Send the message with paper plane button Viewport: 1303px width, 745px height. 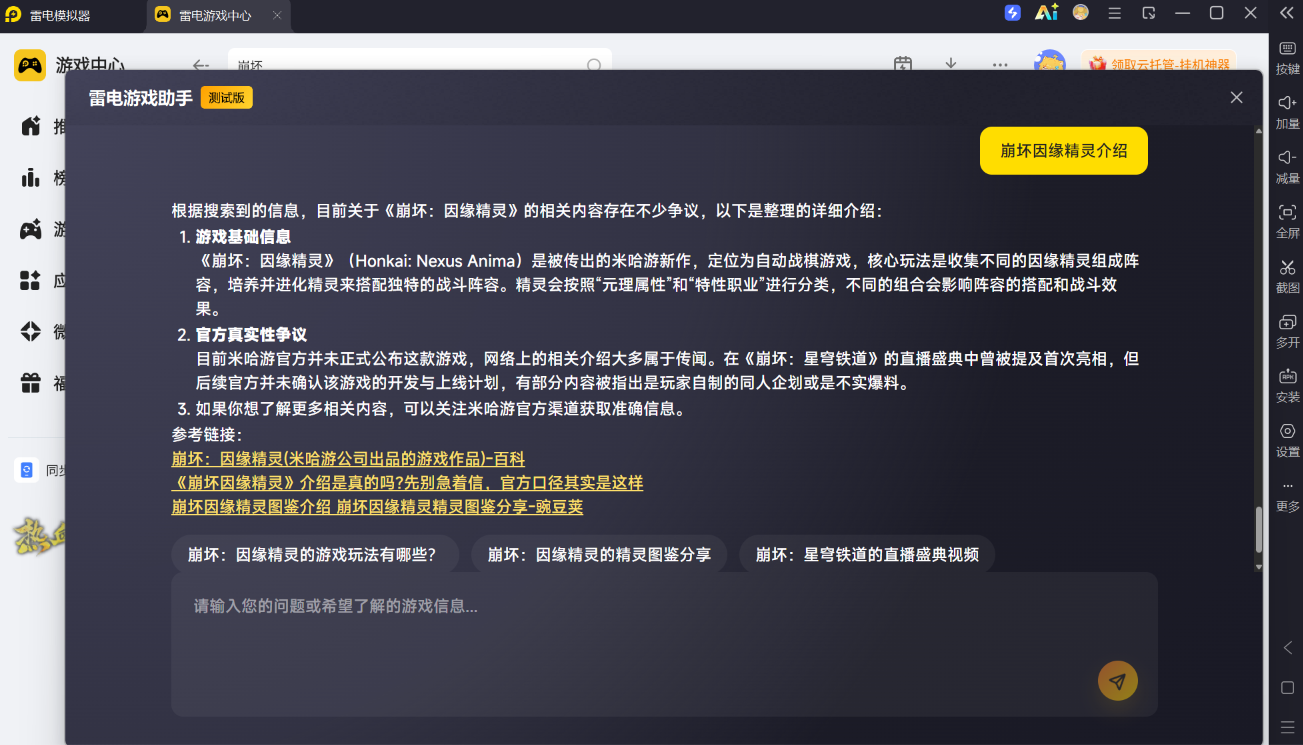click(x=1118, y=681)
